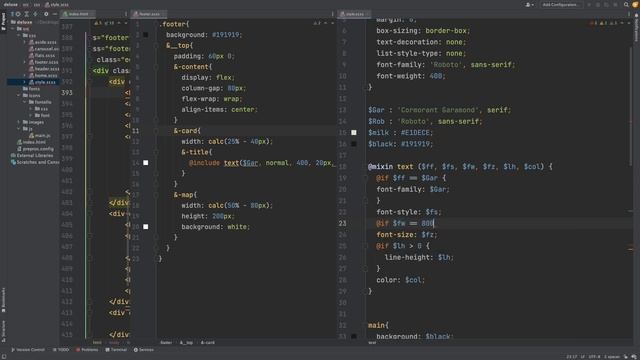Expand the style.scss tree node arrow

coord(24,82)
